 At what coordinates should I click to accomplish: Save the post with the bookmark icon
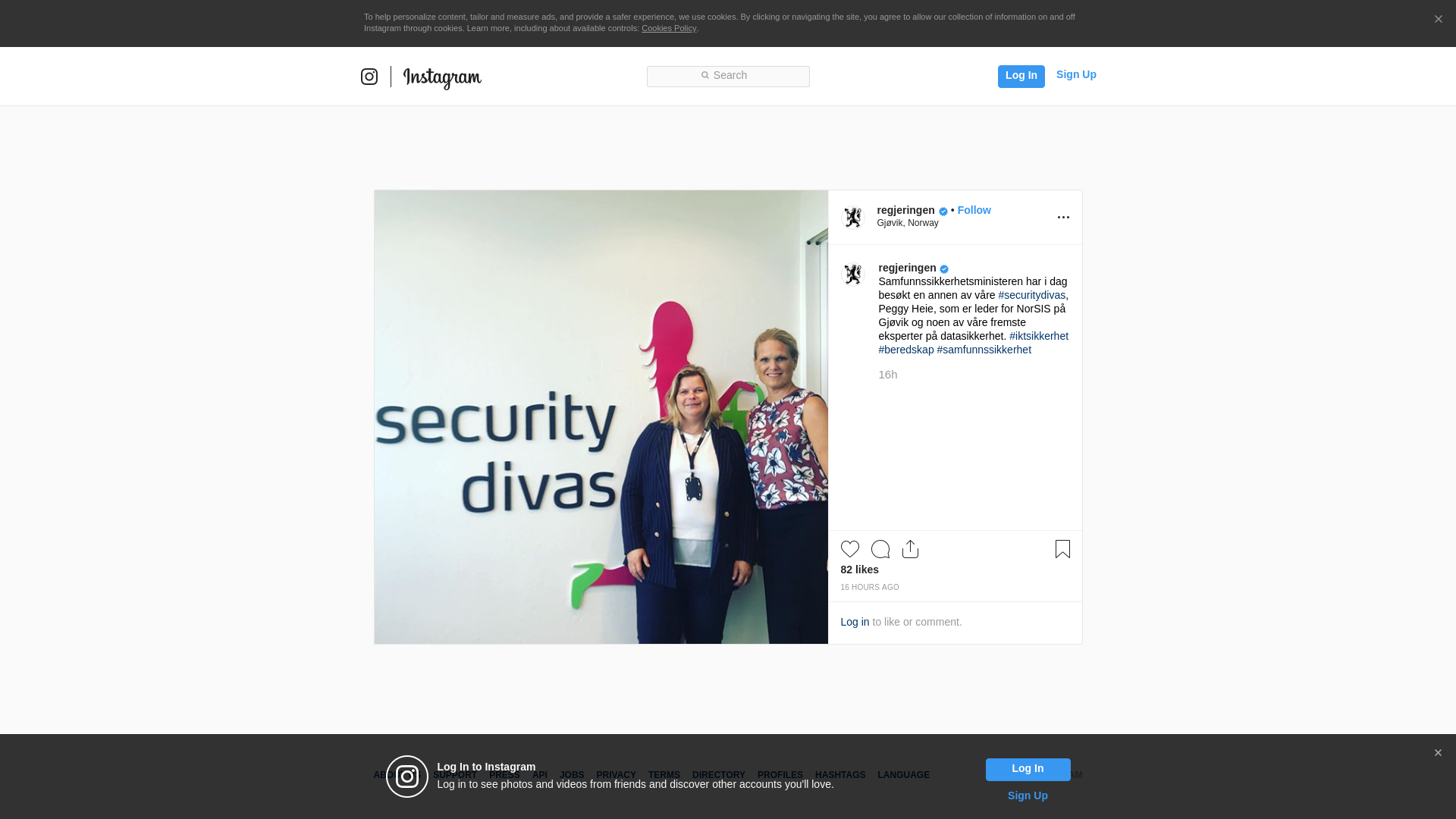coord(1062,549)
